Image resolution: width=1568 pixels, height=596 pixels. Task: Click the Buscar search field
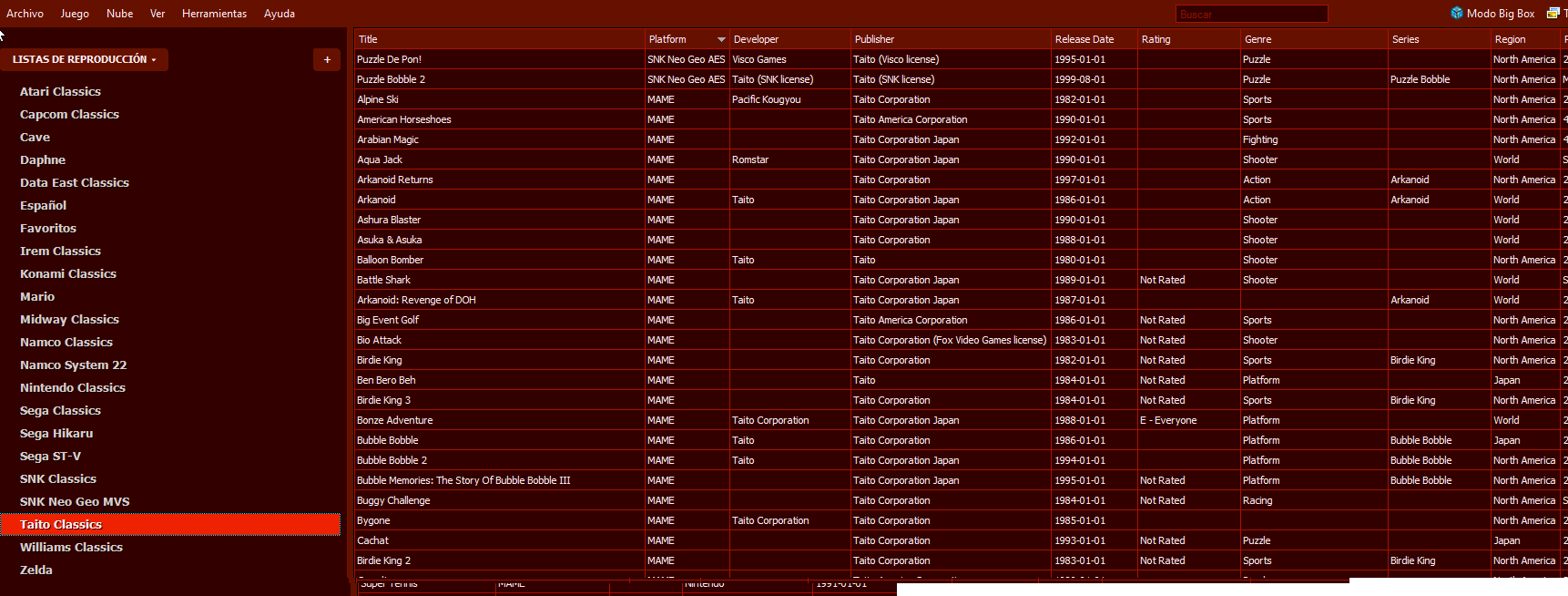[1251, 14]
